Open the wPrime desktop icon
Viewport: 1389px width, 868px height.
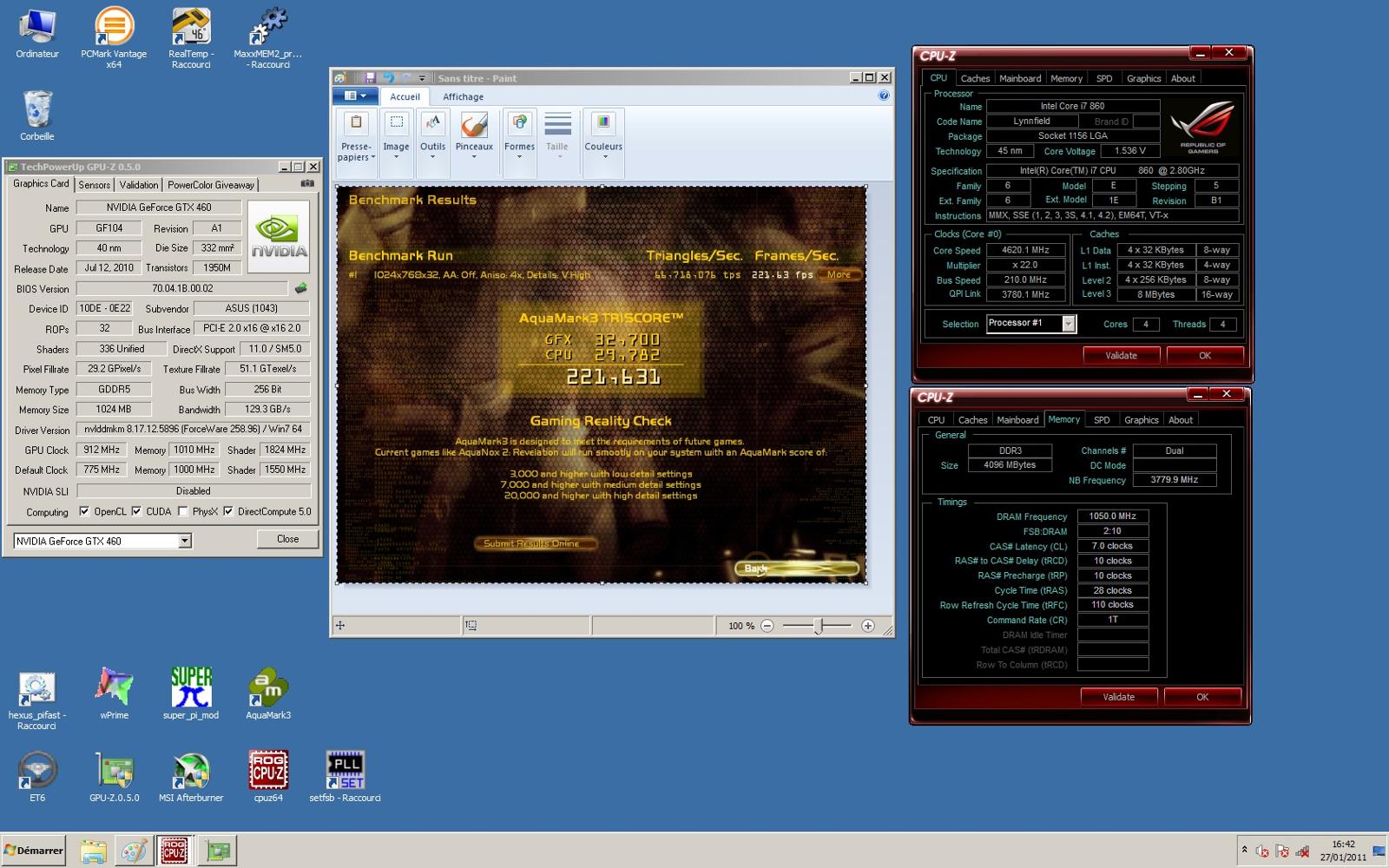114,694
